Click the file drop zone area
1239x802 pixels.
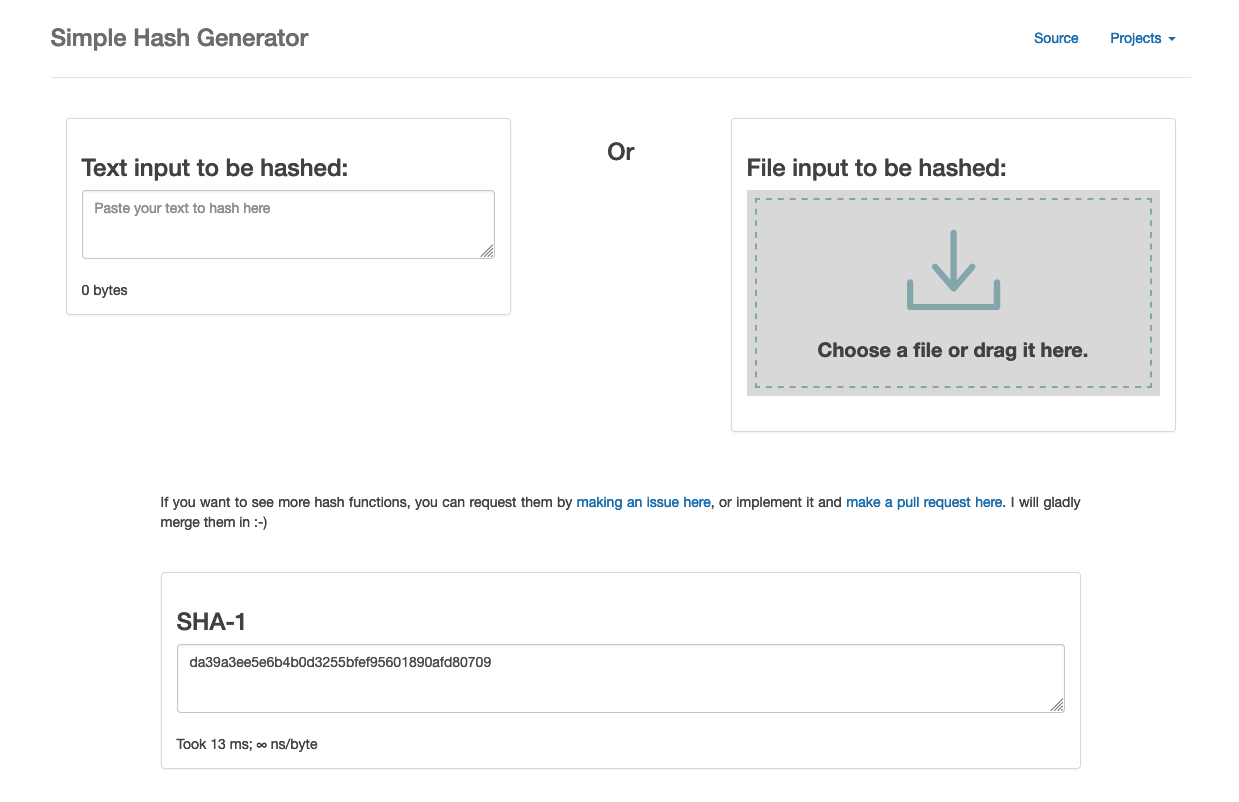(x=953, y=293)
